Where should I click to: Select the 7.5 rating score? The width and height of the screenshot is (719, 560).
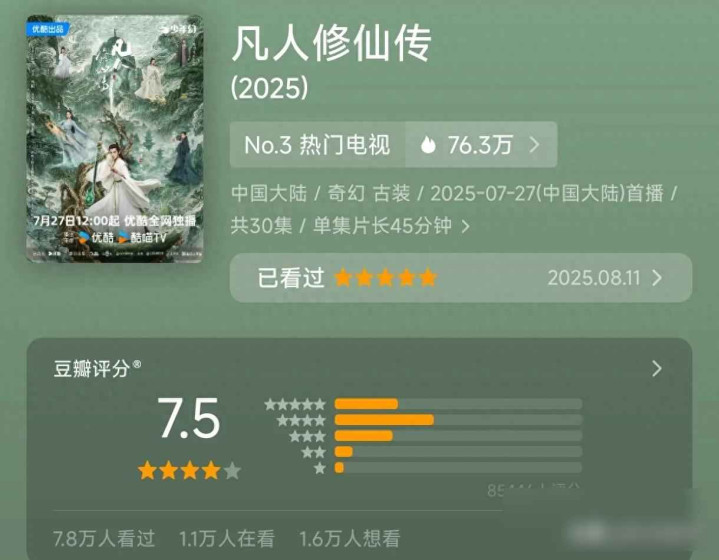coord(189,418)
